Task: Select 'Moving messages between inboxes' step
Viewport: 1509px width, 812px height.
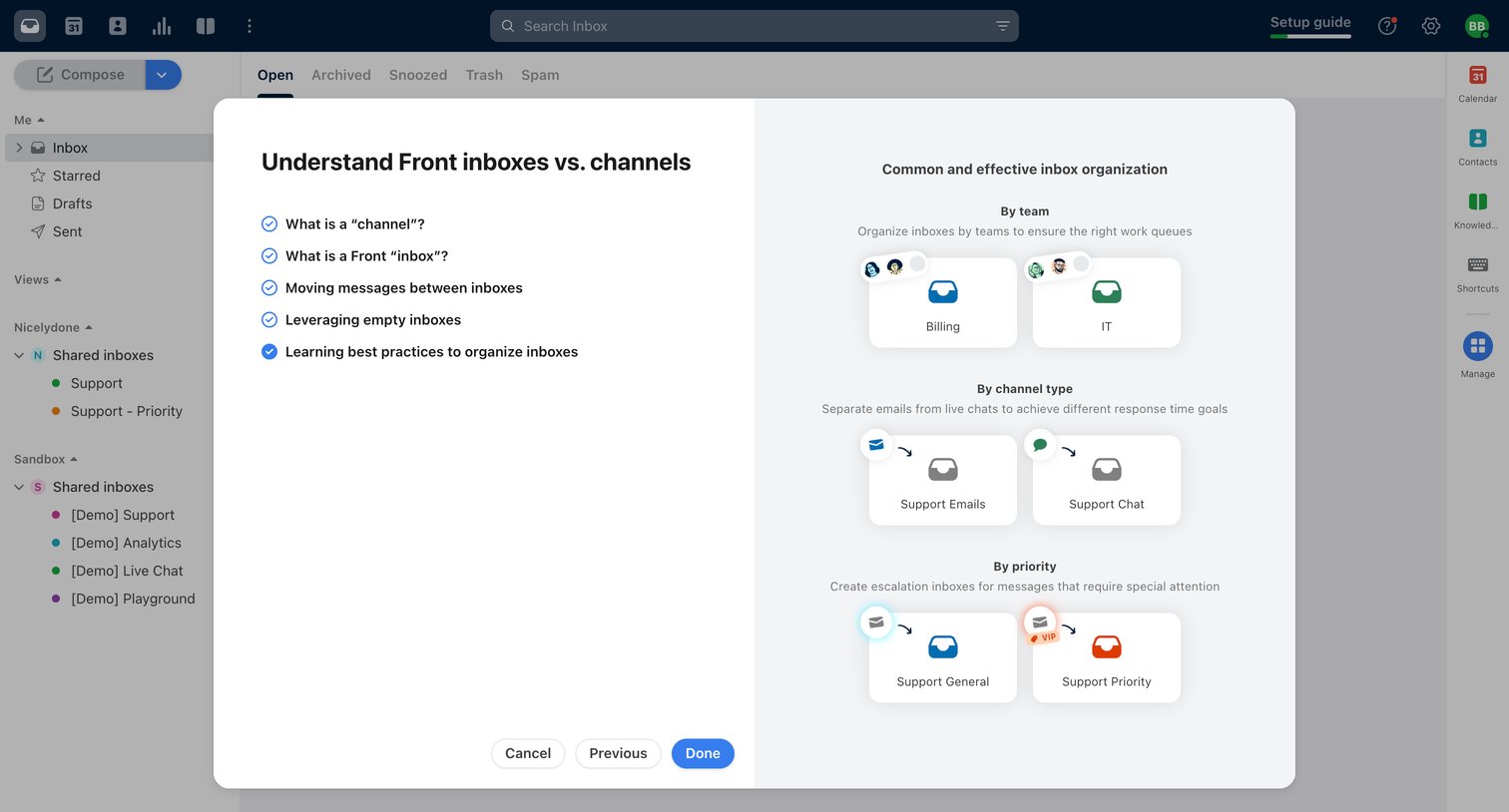Action: pyautogui.click(x=392, y=288)
